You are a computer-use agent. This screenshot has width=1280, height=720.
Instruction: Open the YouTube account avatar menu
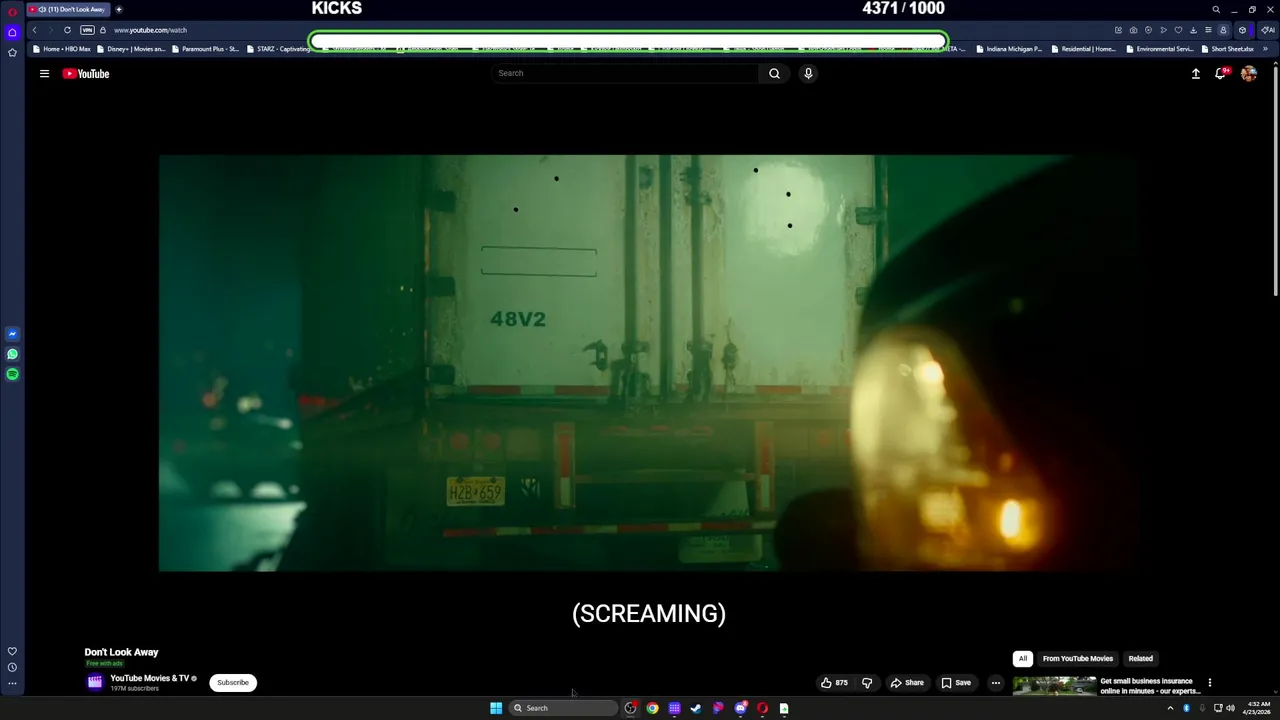pos(1249,73)
